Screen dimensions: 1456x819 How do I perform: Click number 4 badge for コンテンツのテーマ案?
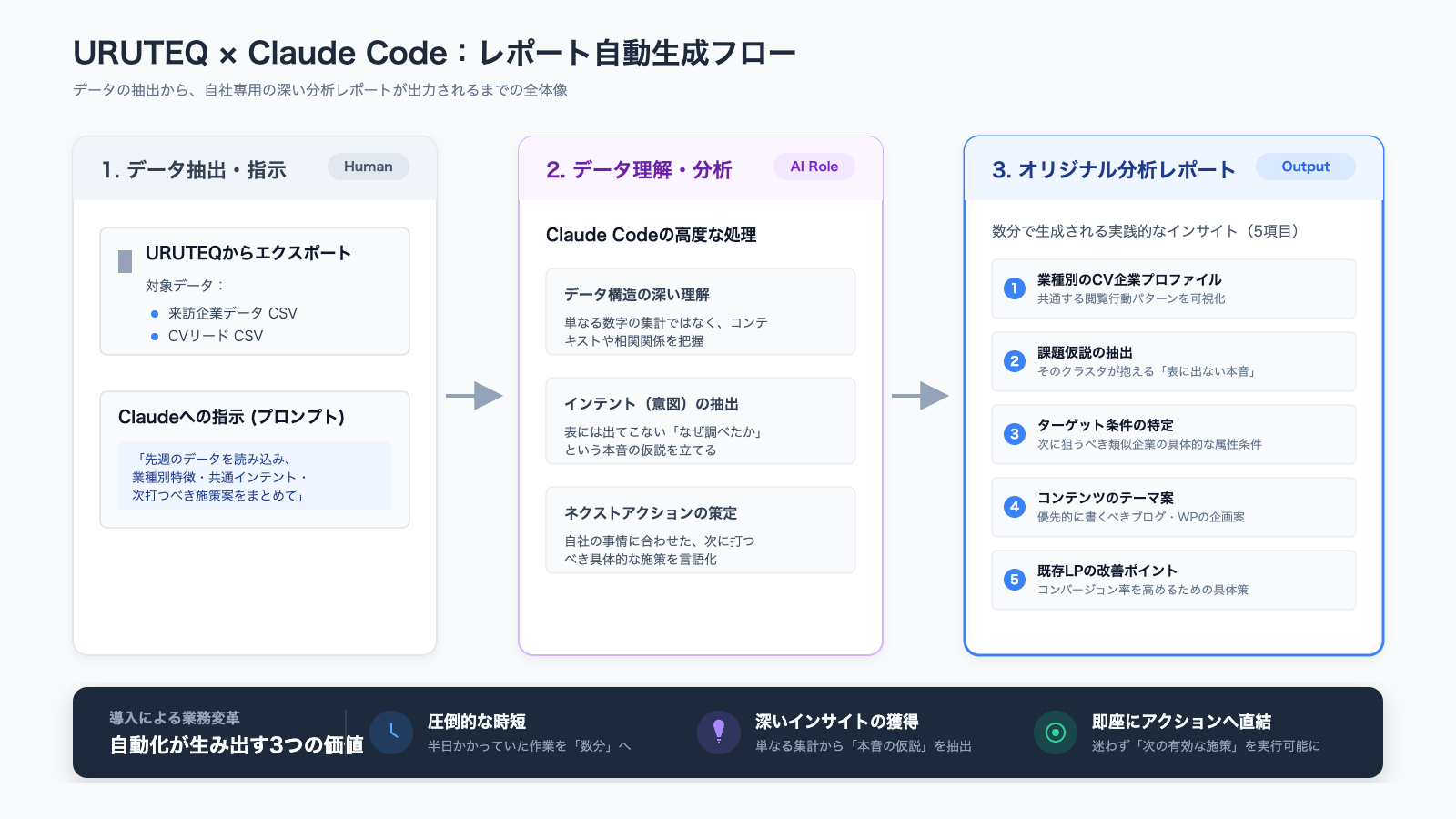coord(1015,507)
